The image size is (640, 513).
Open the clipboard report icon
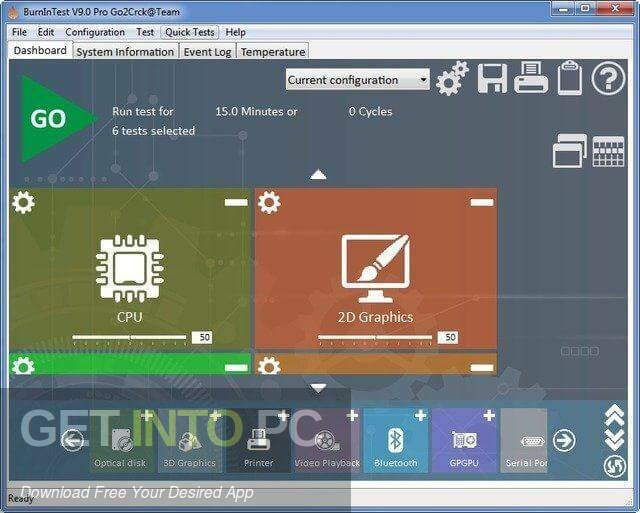click(569, 78)
